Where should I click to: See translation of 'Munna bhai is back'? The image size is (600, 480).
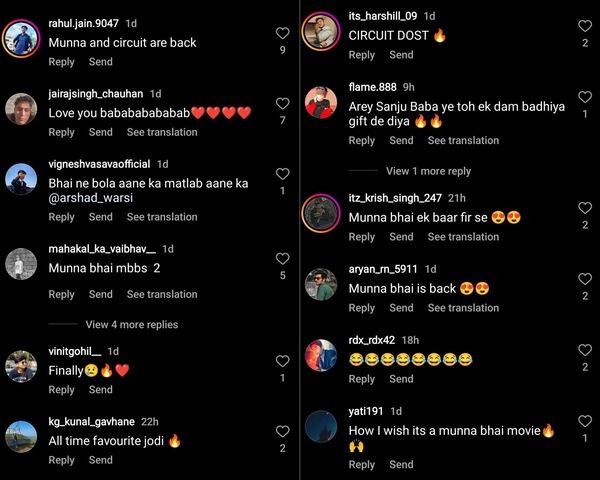tap(463, 308)
